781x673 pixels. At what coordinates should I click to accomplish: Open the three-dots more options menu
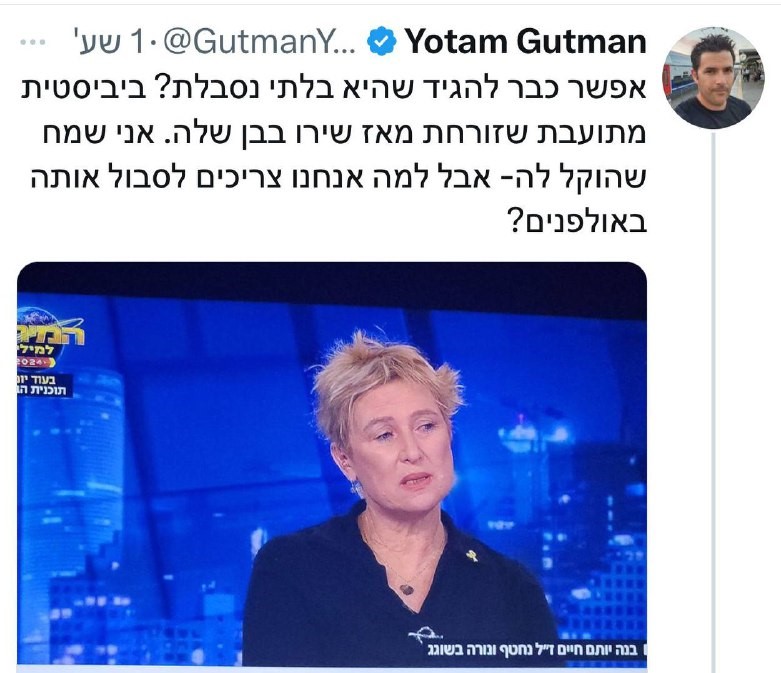[33, 42]
